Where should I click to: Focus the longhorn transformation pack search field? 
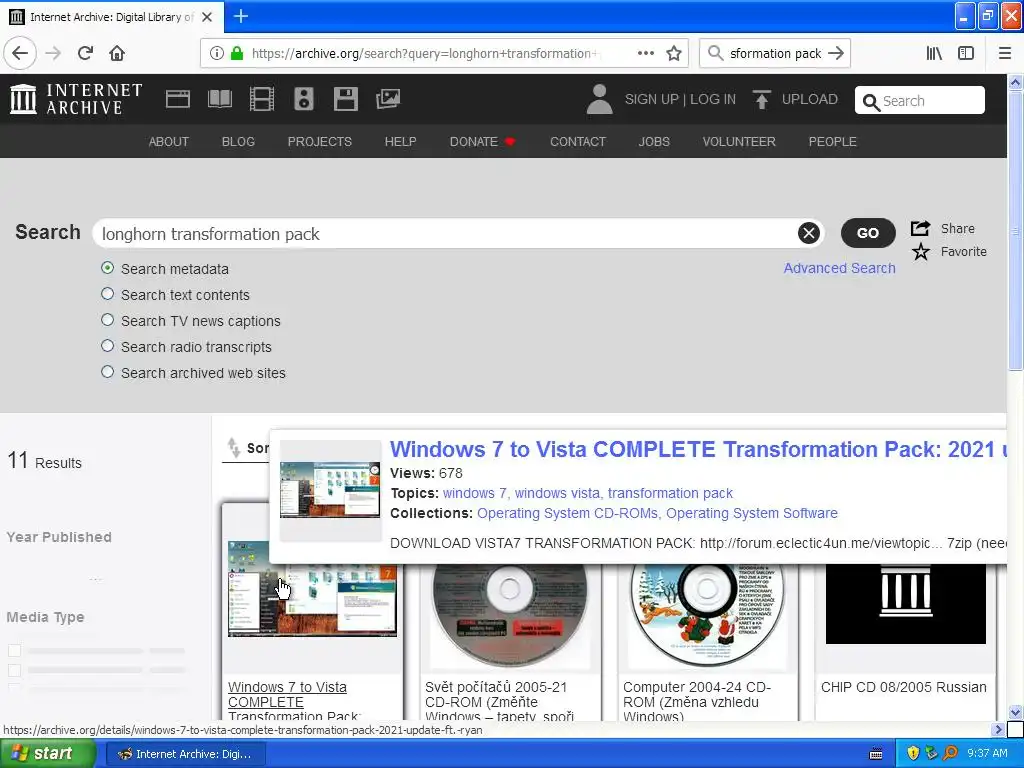447,234
